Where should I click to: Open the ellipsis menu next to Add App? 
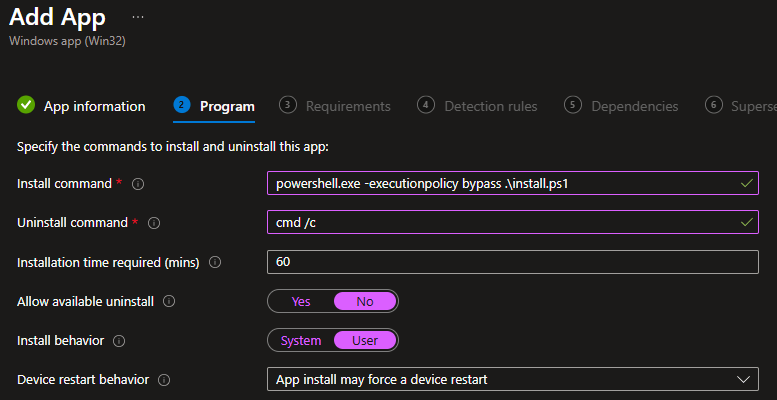point(138,18)
